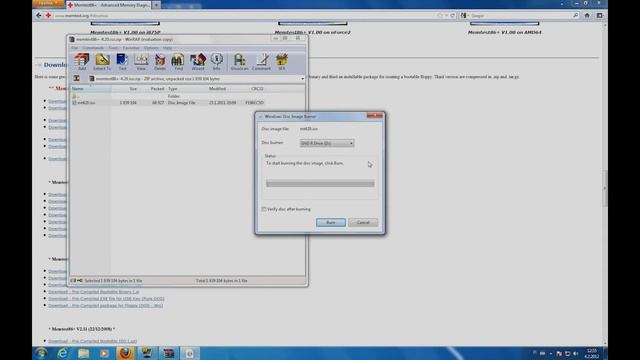Click WinRAR up-one-level icon beside address bar

point(76,78)
